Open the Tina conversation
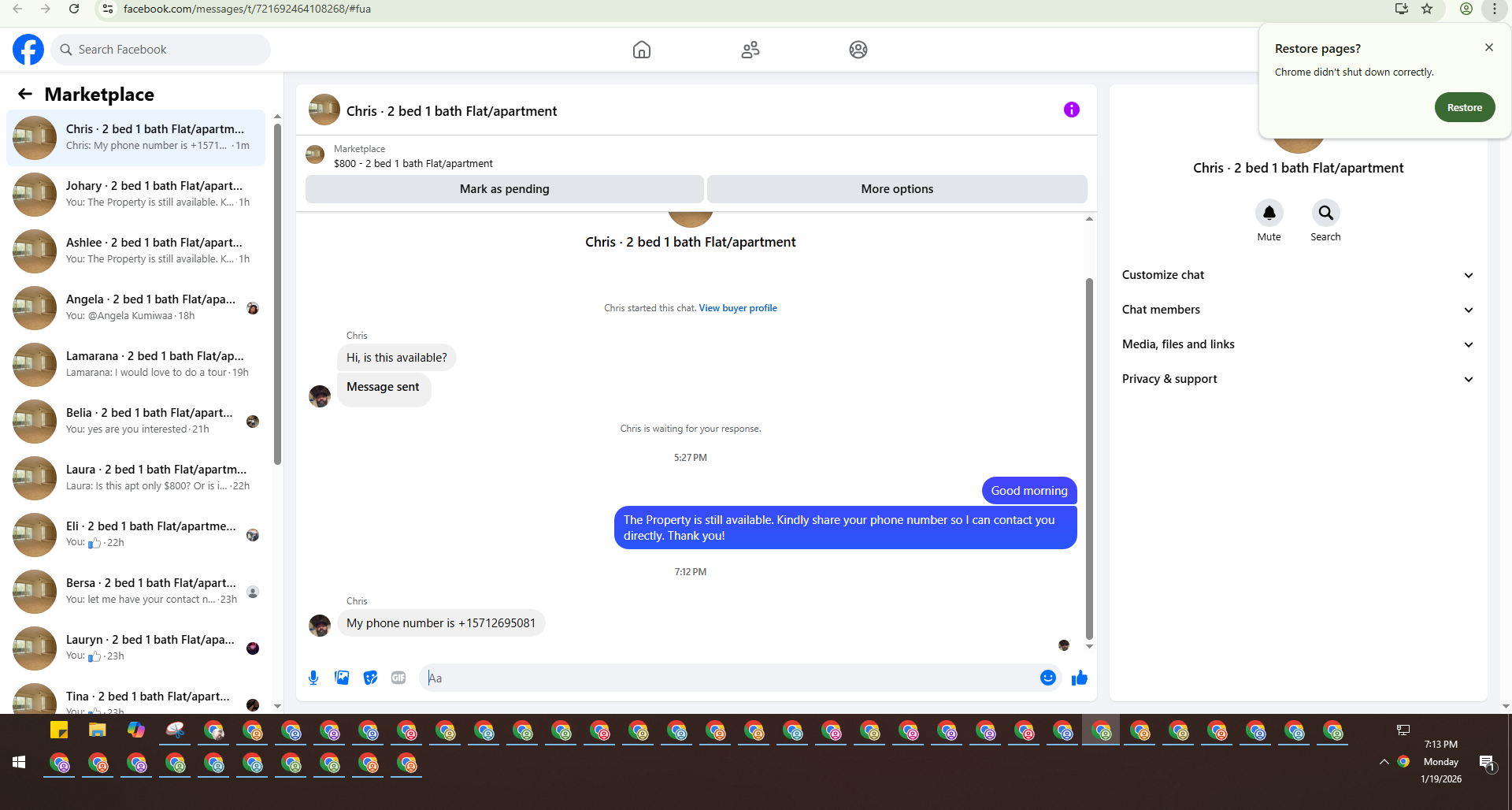This screenshot has width=1512, height=810. (x=136, y=697)
